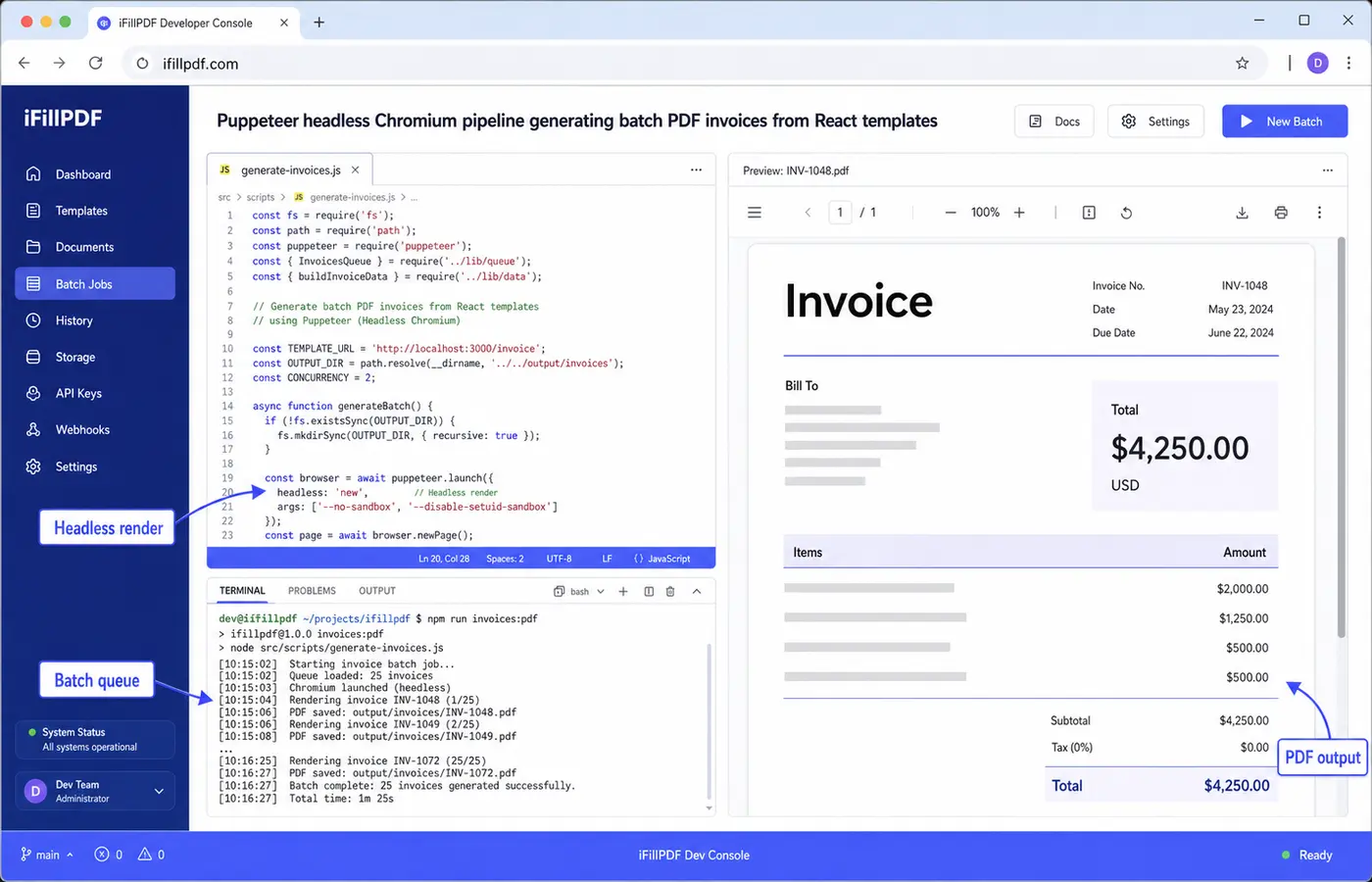This screenshot has height=882, width=1372.
Task: Change the JavaScript language mode
Action: point(662,559)
